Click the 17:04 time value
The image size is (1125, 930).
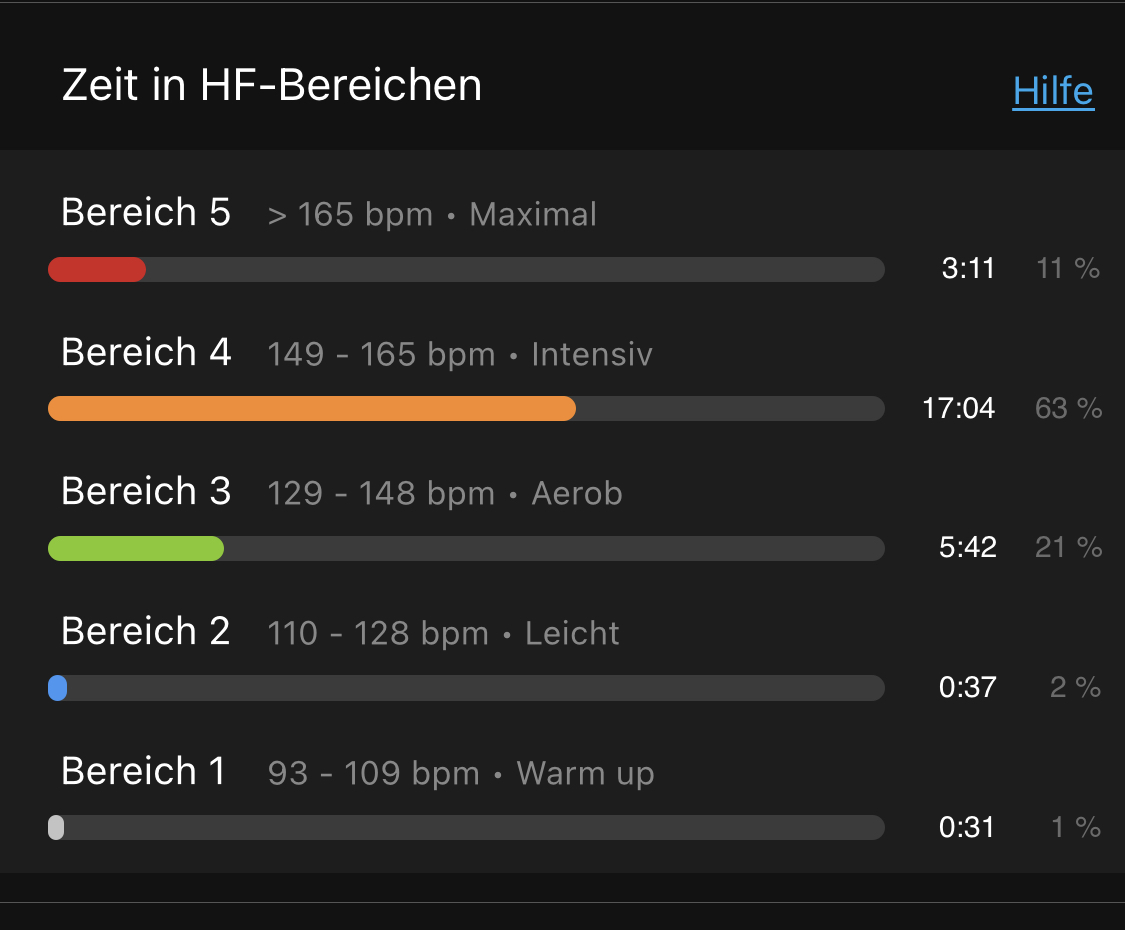pos(959,408)
